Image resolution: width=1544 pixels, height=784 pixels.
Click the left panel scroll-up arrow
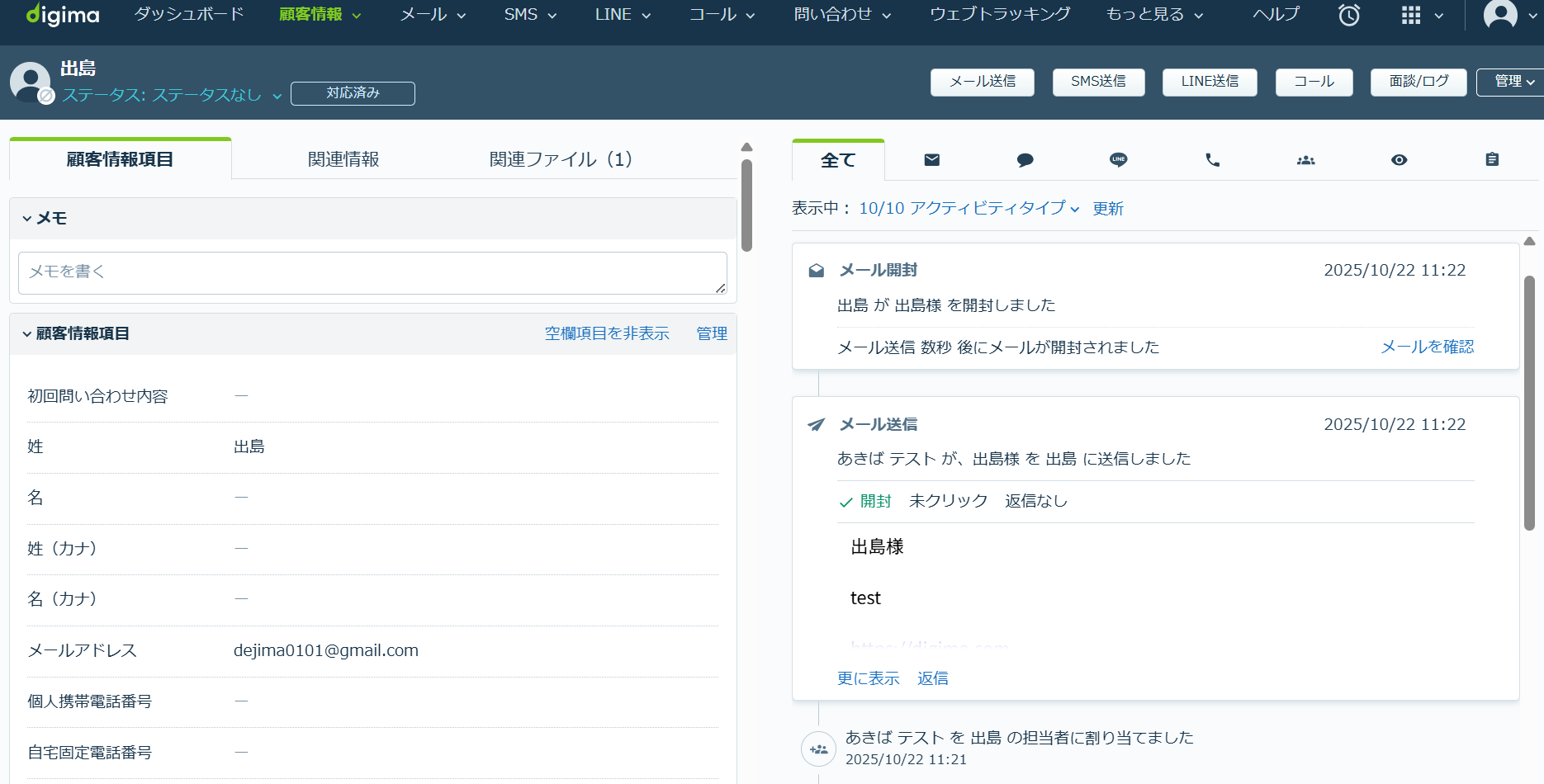click(746, 147)
